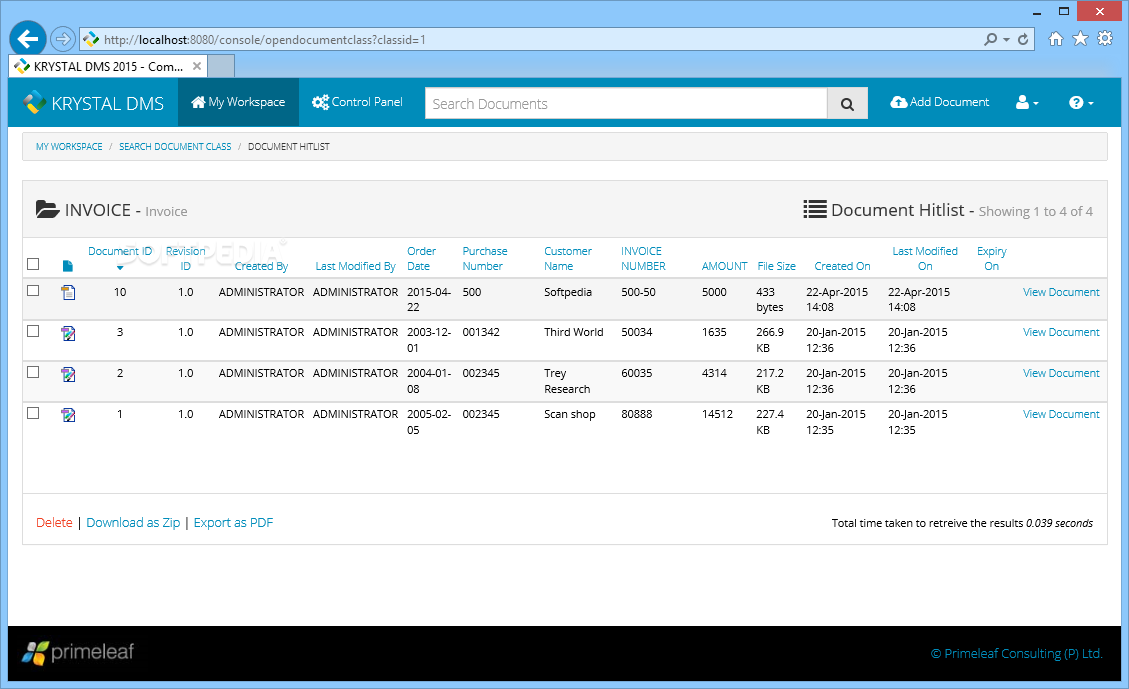1129x689 pixels.
Task: Sort by the Document ID column header
Action: click(120, 251)
